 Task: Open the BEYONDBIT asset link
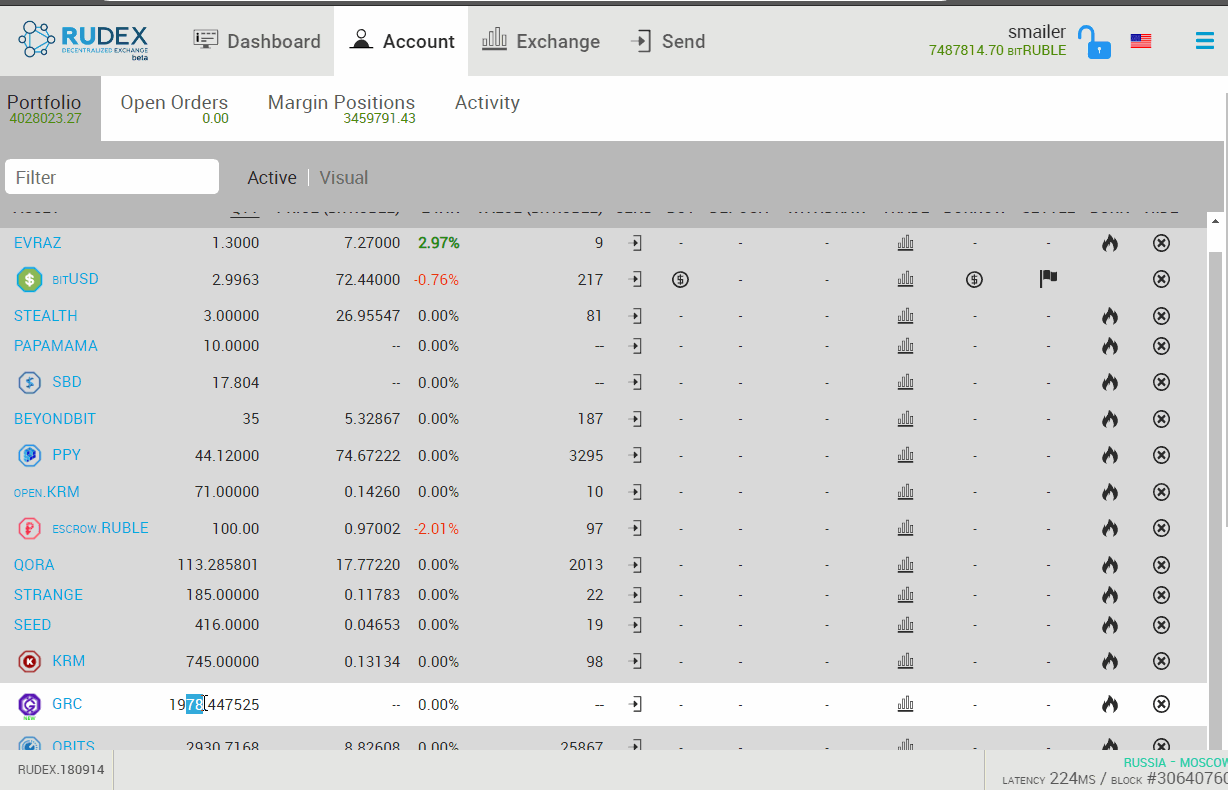[x=55, y=419]
